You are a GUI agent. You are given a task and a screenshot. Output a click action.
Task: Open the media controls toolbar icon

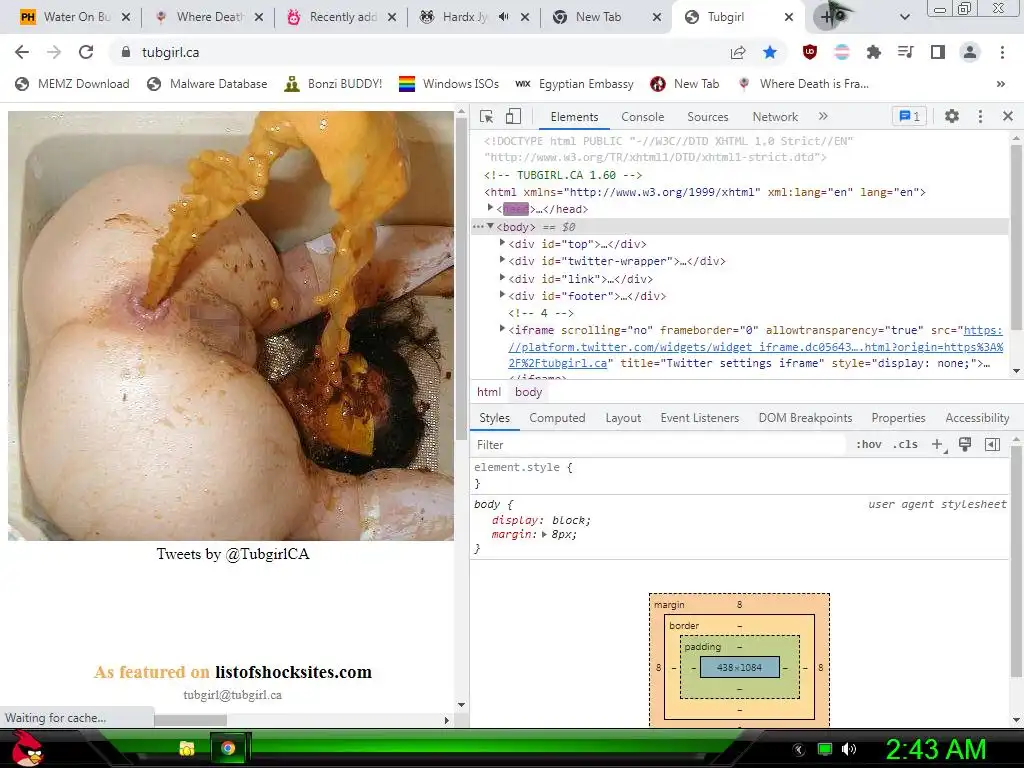point(905,52)
